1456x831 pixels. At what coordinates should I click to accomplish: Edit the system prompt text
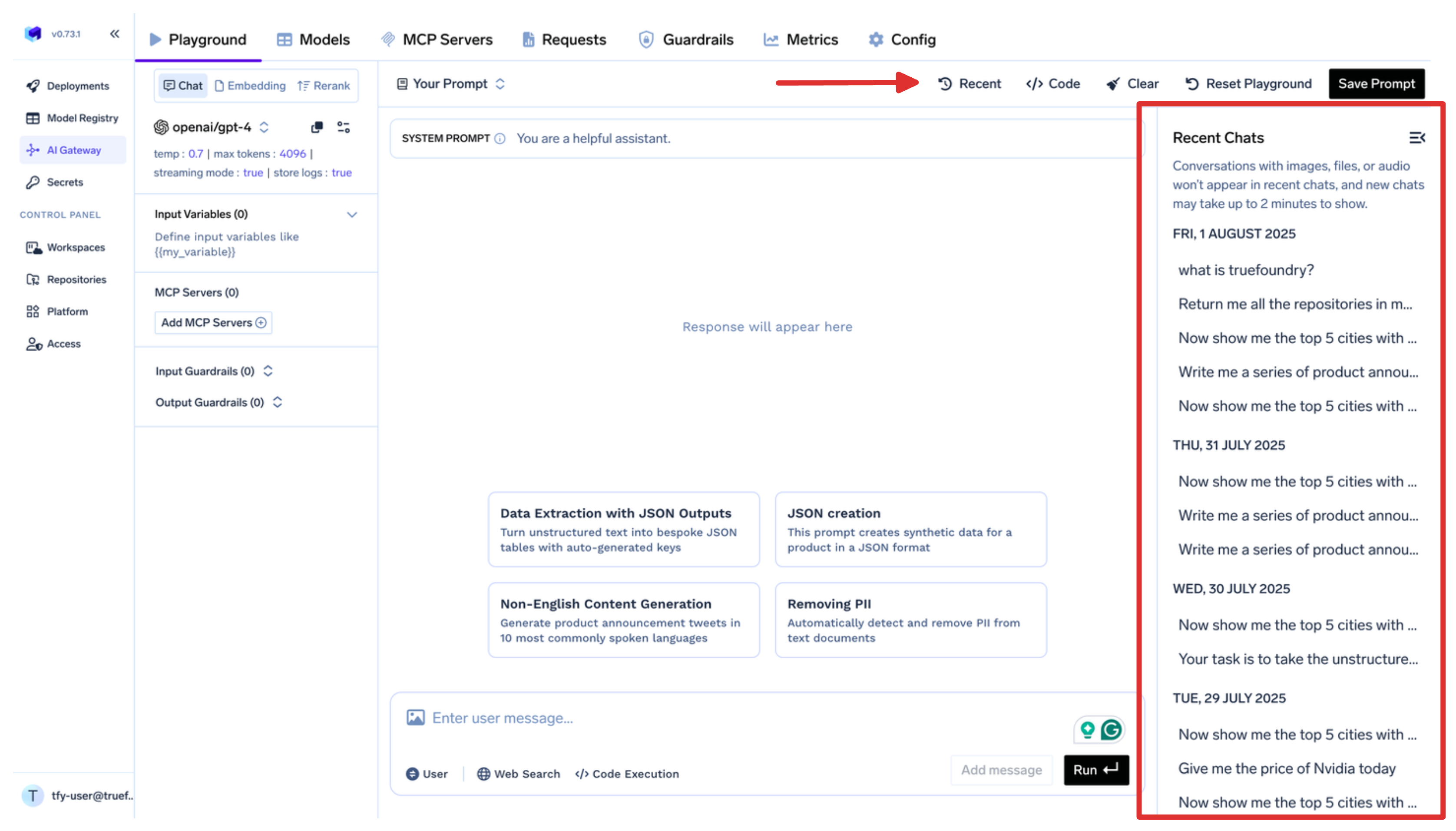[x=593, y=139]
